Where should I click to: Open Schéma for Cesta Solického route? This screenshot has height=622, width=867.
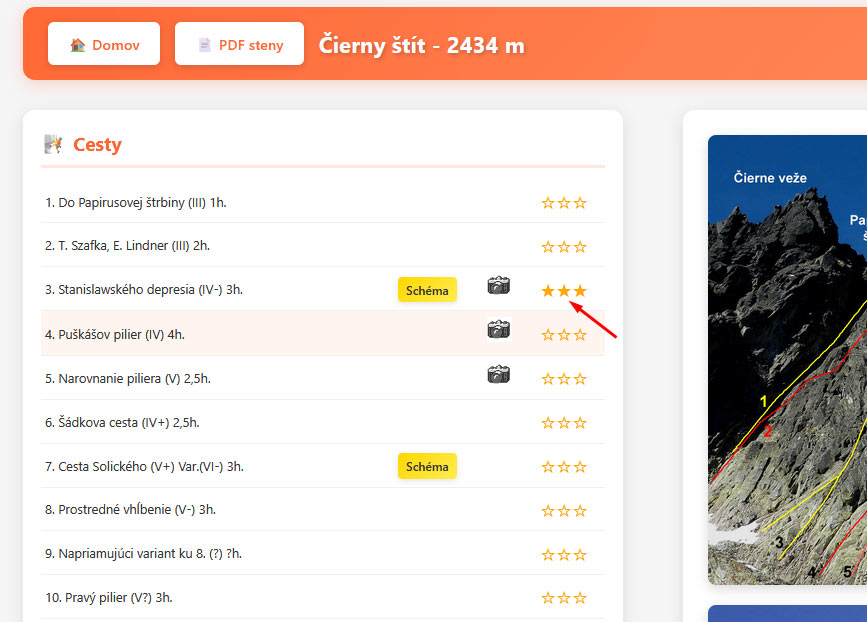(427, 466)
